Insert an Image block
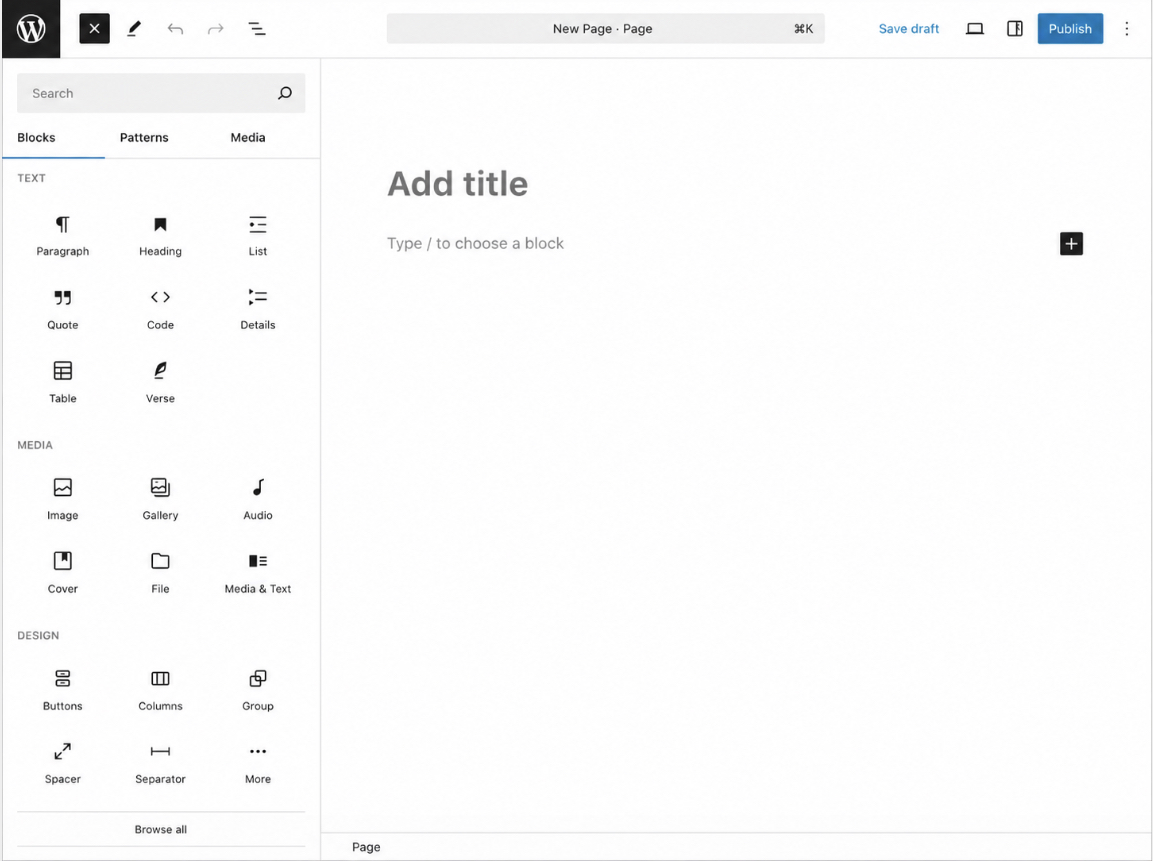Screen dimensions: 1153x861 click(63, 500)
